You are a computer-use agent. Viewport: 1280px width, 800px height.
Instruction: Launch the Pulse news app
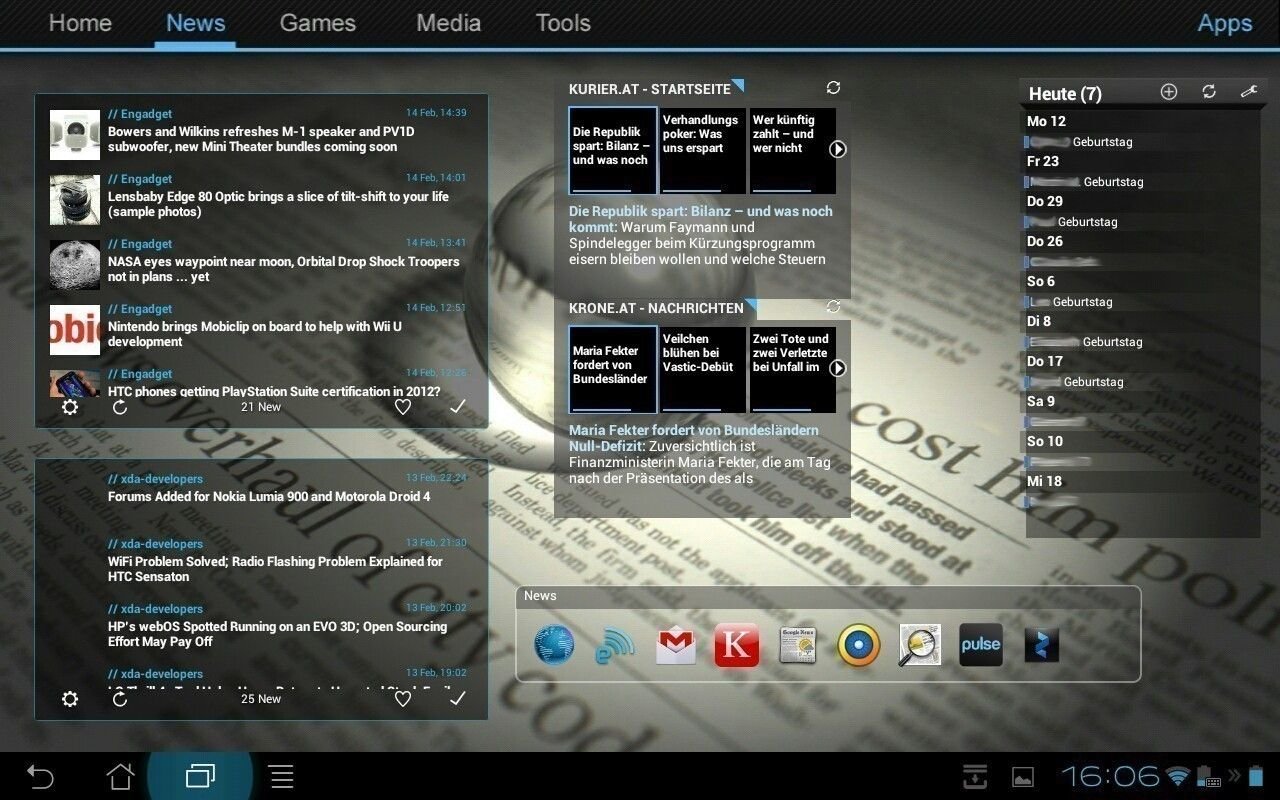(981, 645)
